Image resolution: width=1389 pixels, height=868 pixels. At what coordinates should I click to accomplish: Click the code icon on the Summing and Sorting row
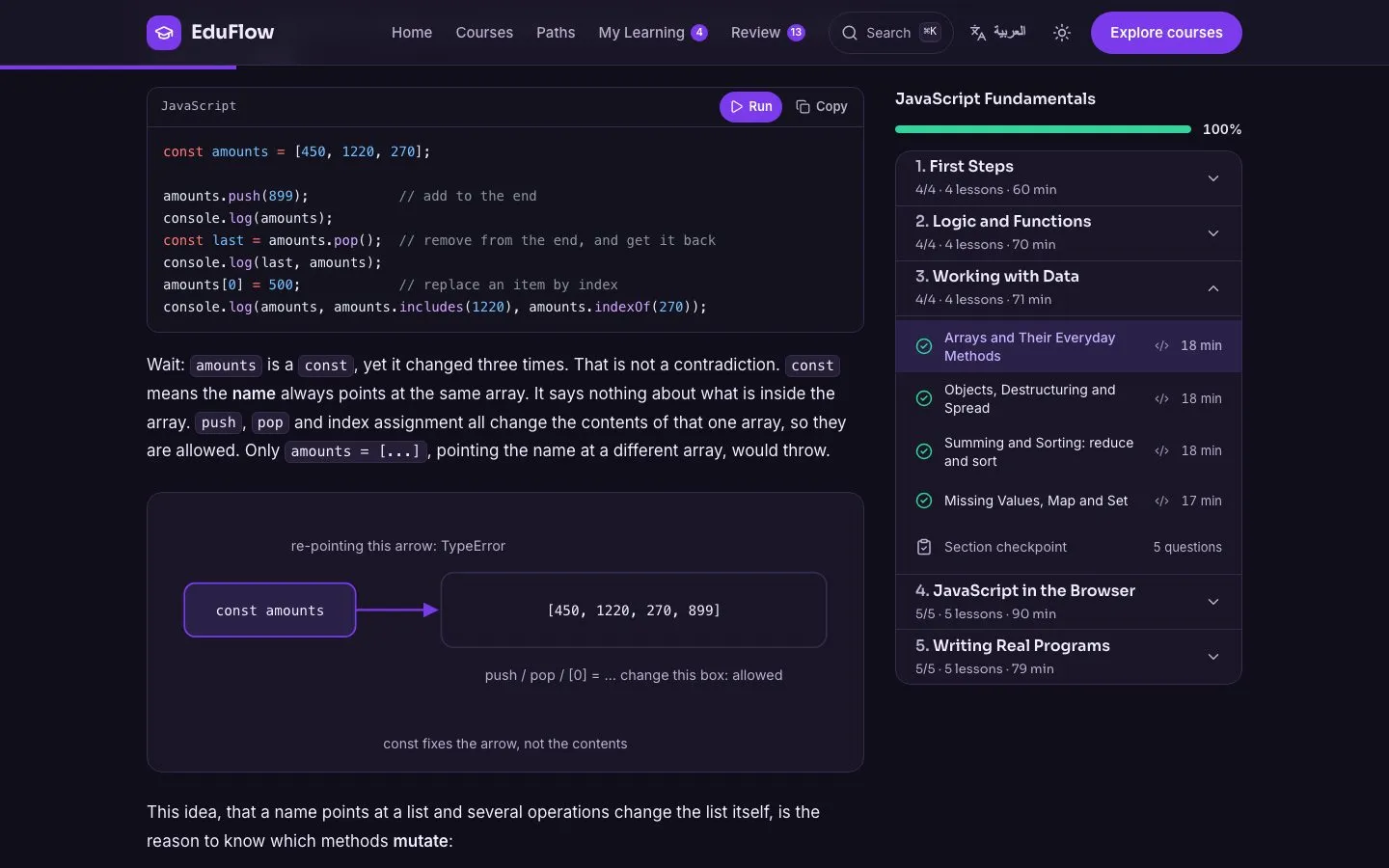point(1162,451)
